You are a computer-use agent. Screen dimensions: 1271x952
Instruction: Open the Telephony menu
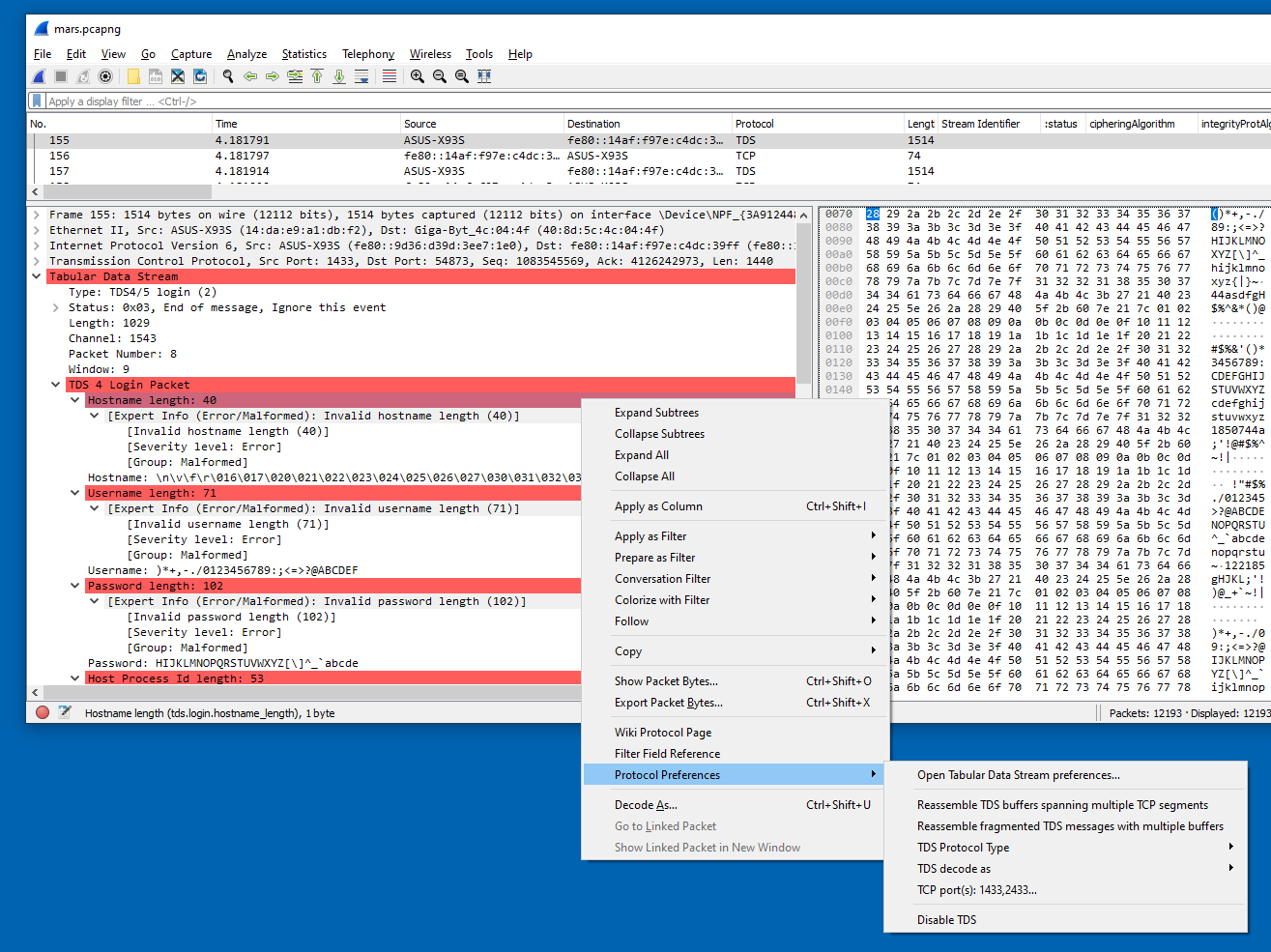tap(368, 54)
